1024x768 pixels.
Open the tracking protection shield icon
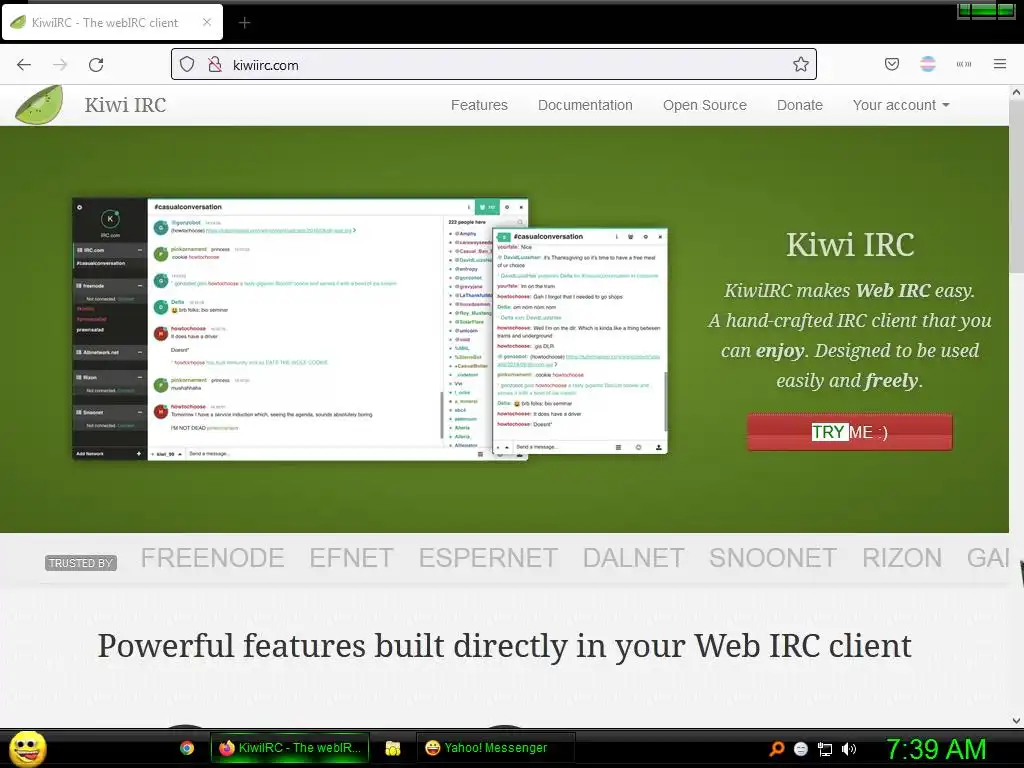click(187, 65)
